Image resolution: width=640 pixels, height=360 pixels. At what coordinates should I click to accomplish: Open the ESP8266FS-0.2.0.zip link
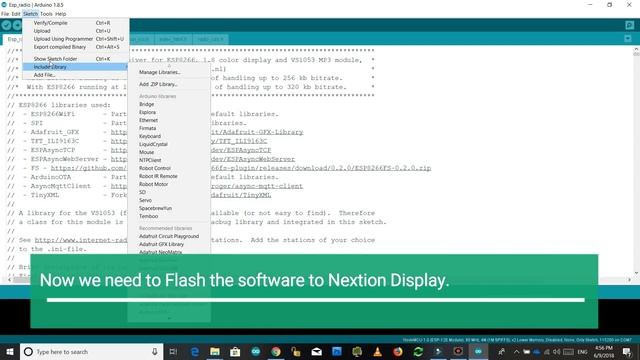[x=321, y=168]
